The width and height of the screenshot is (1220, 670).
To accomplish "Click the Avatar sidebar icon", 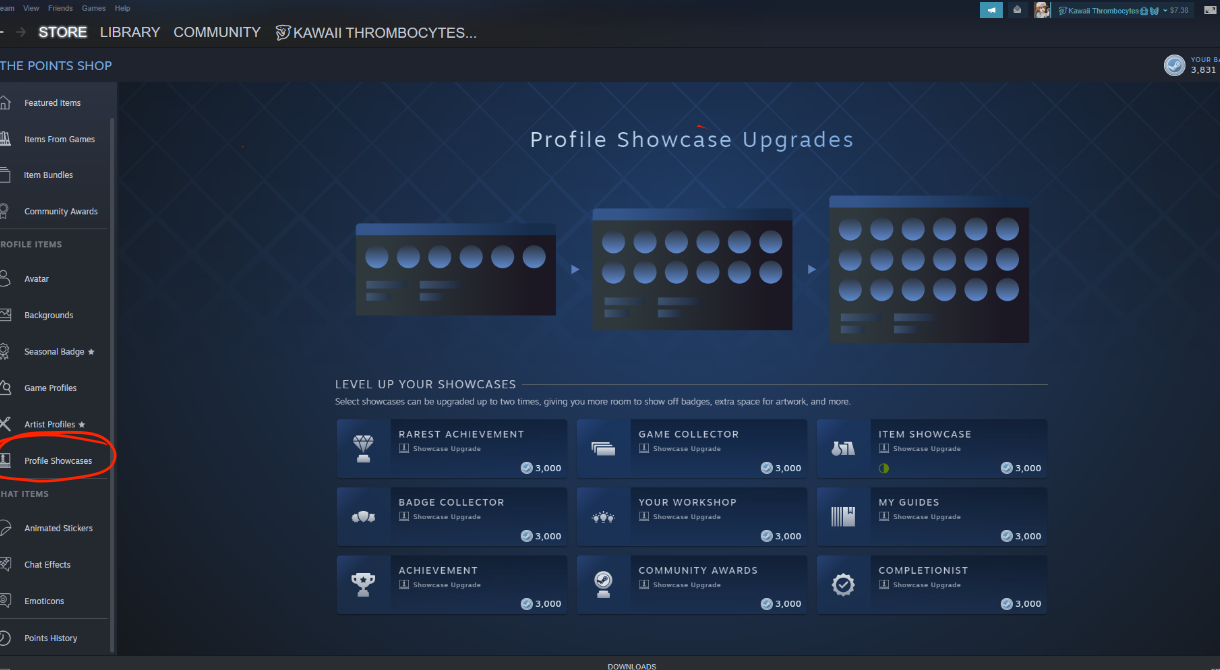I will (x=5, y=279).
